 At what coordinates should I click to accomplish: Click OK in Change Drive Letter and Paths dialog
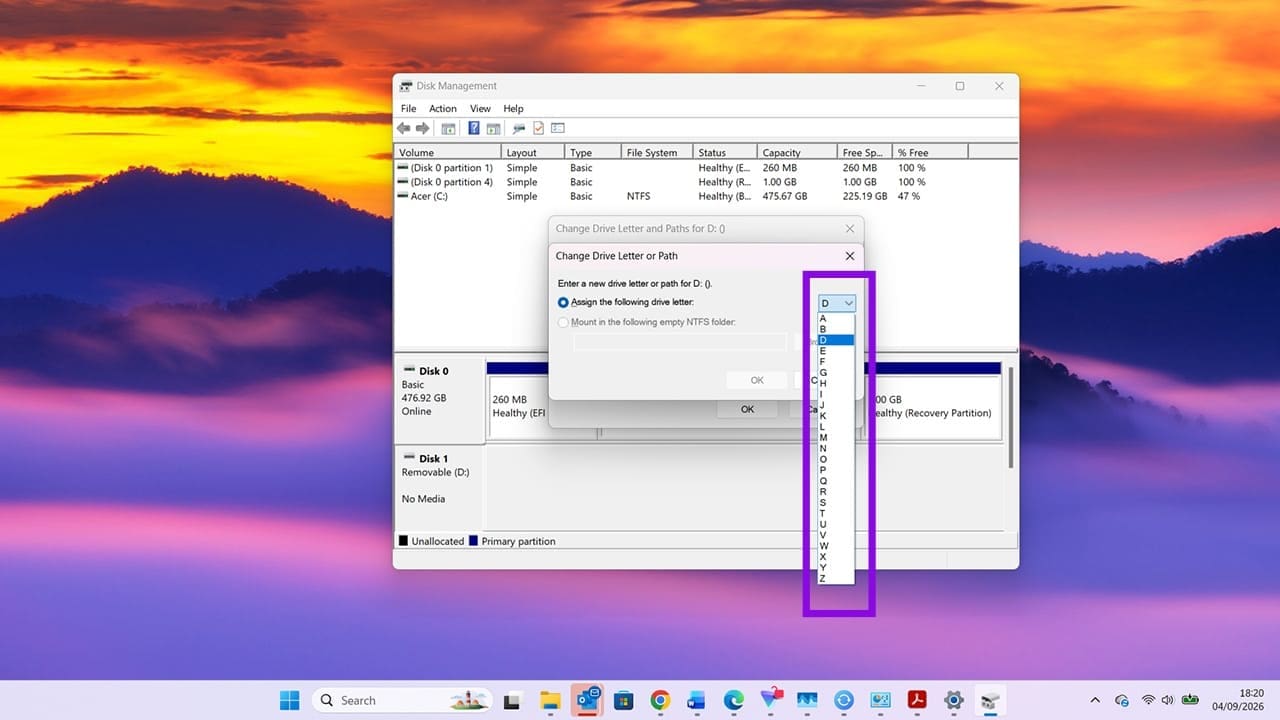(x=747, y=409)
